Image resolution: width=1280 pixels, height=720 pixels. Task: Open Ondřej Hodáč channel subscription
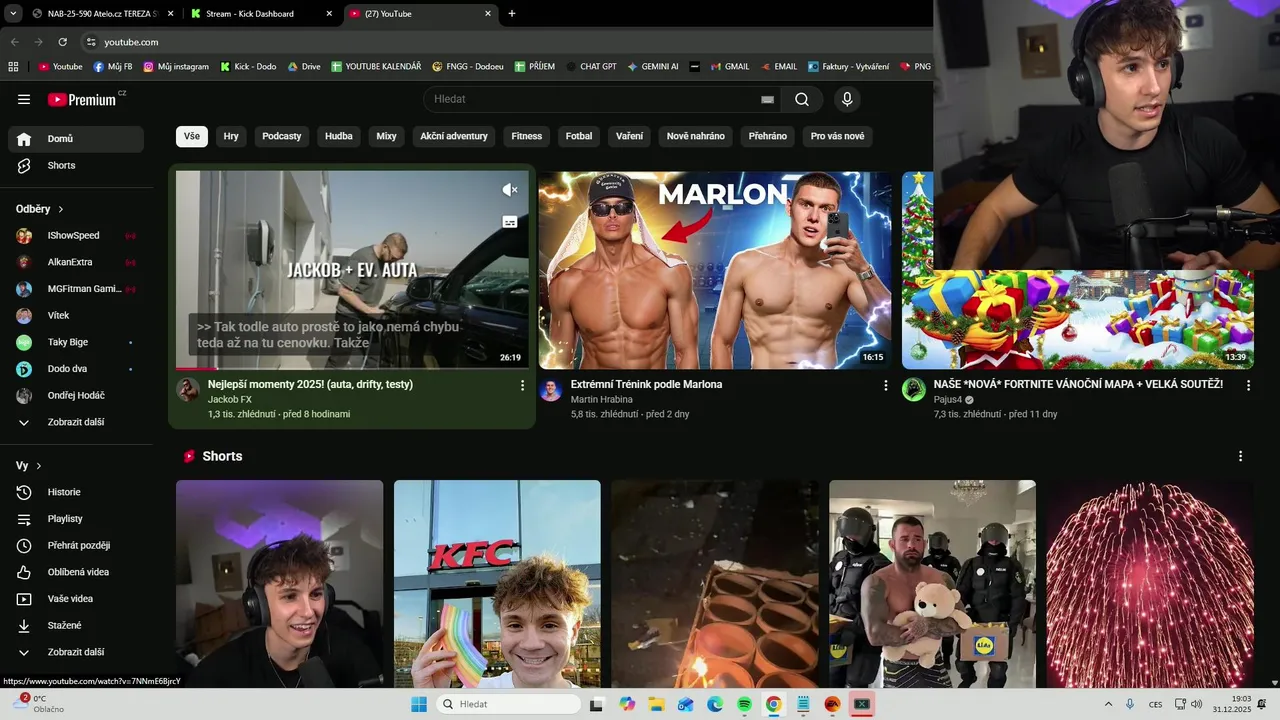pos(76,395)
